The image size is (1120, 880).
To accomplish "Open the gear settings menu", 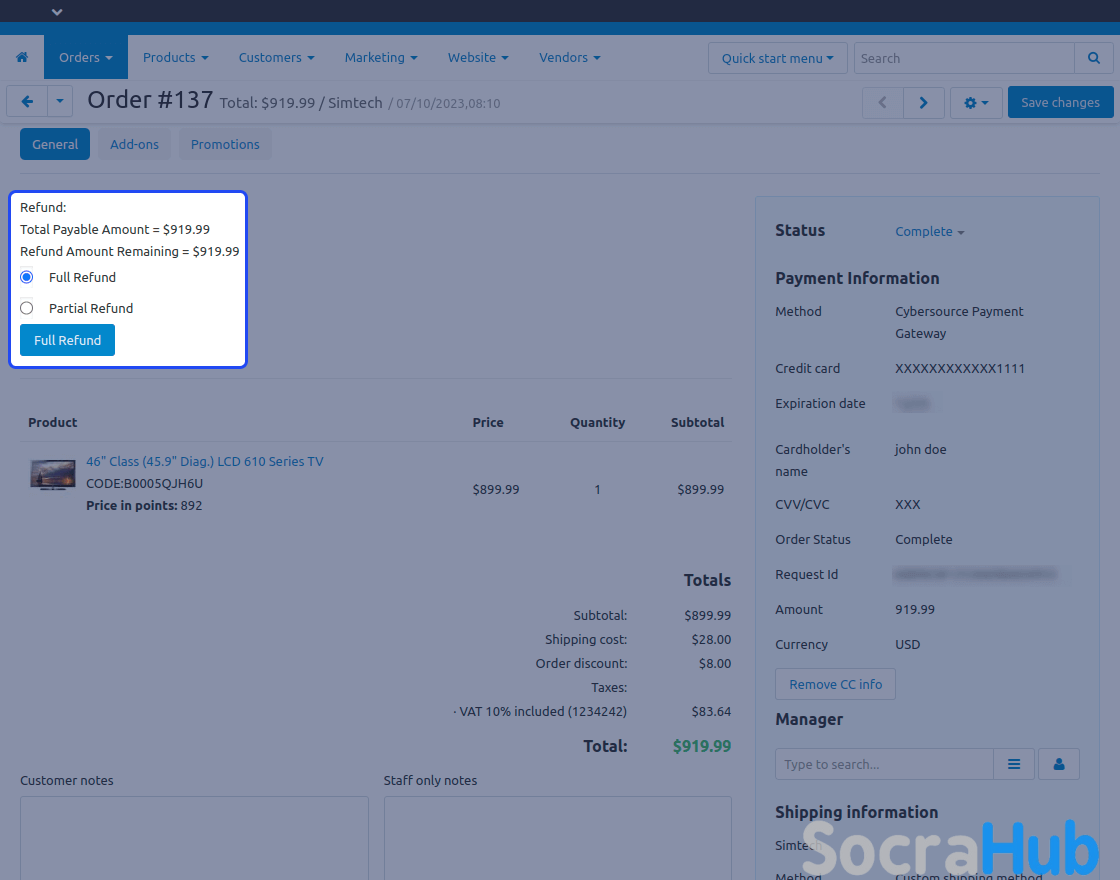I will point(975,103).
